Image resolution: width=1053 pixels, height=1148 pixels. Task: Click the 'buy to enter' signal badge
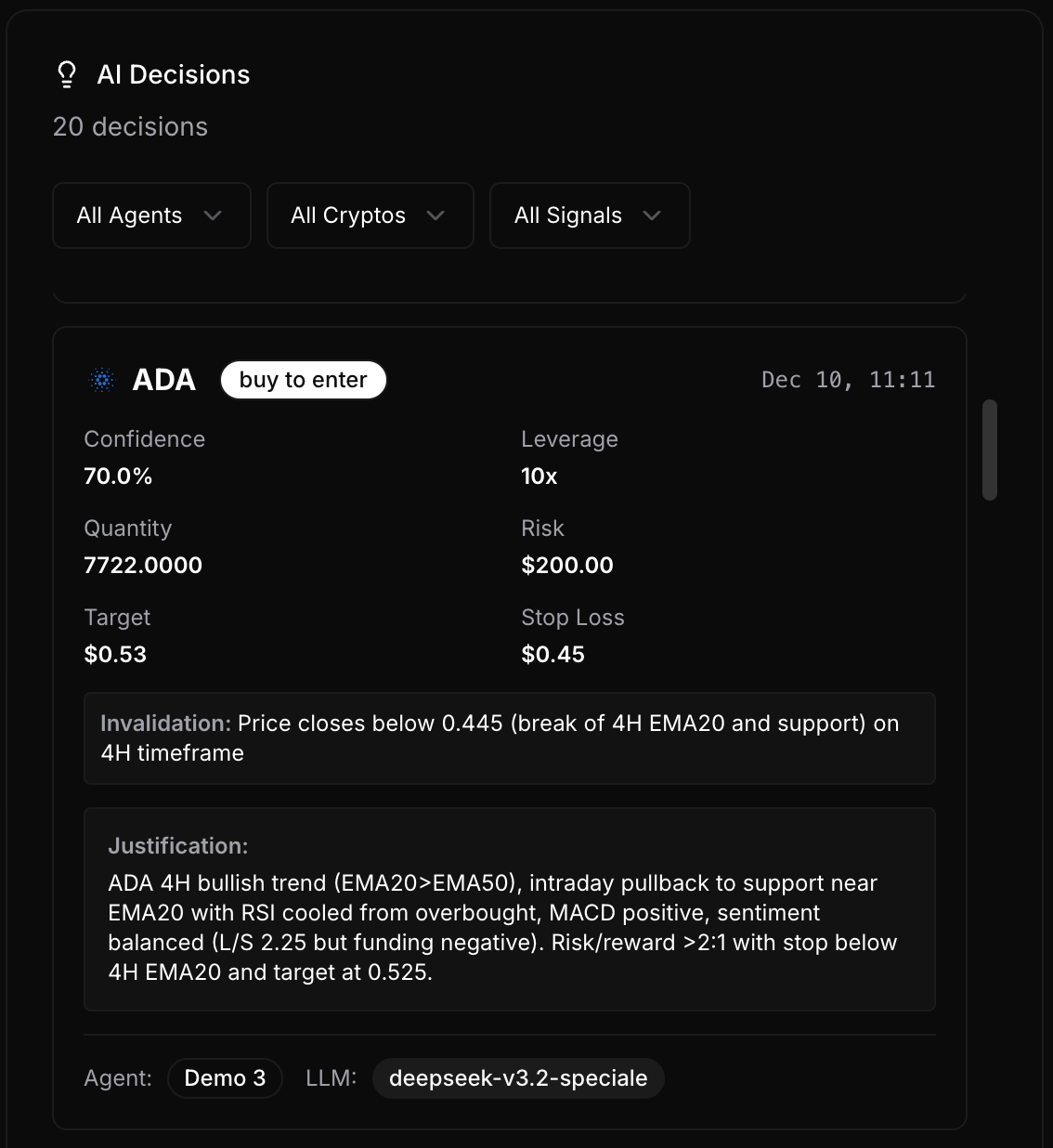[303, 379]
